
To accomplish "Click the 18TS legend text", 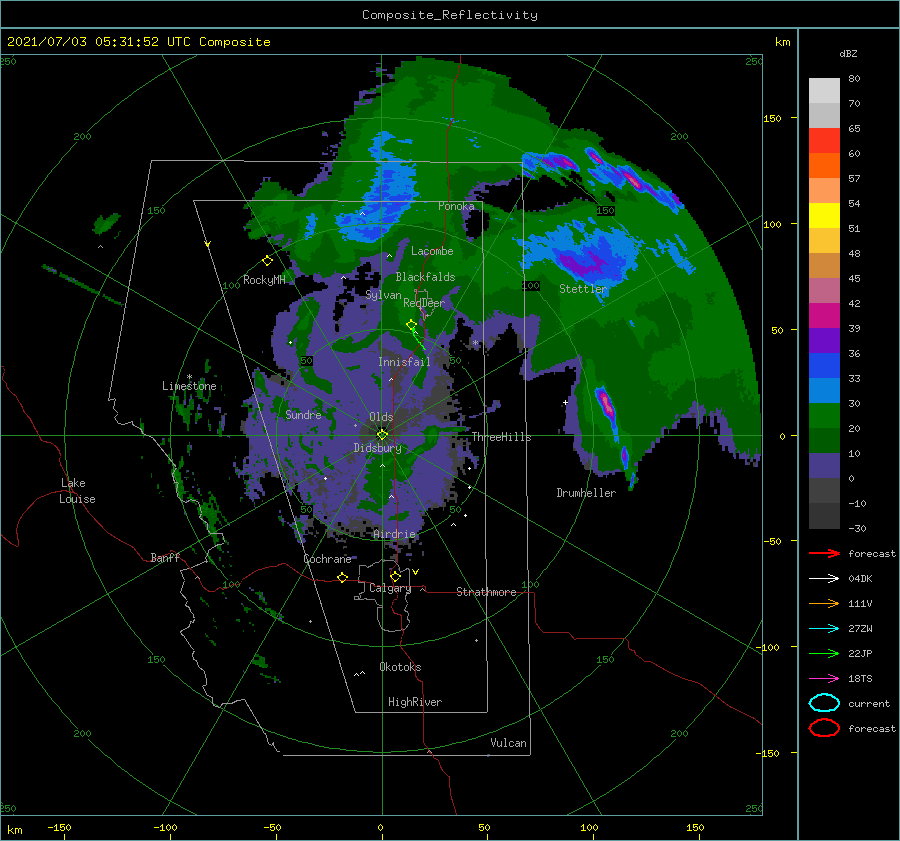I will click(x=860, y=679).
